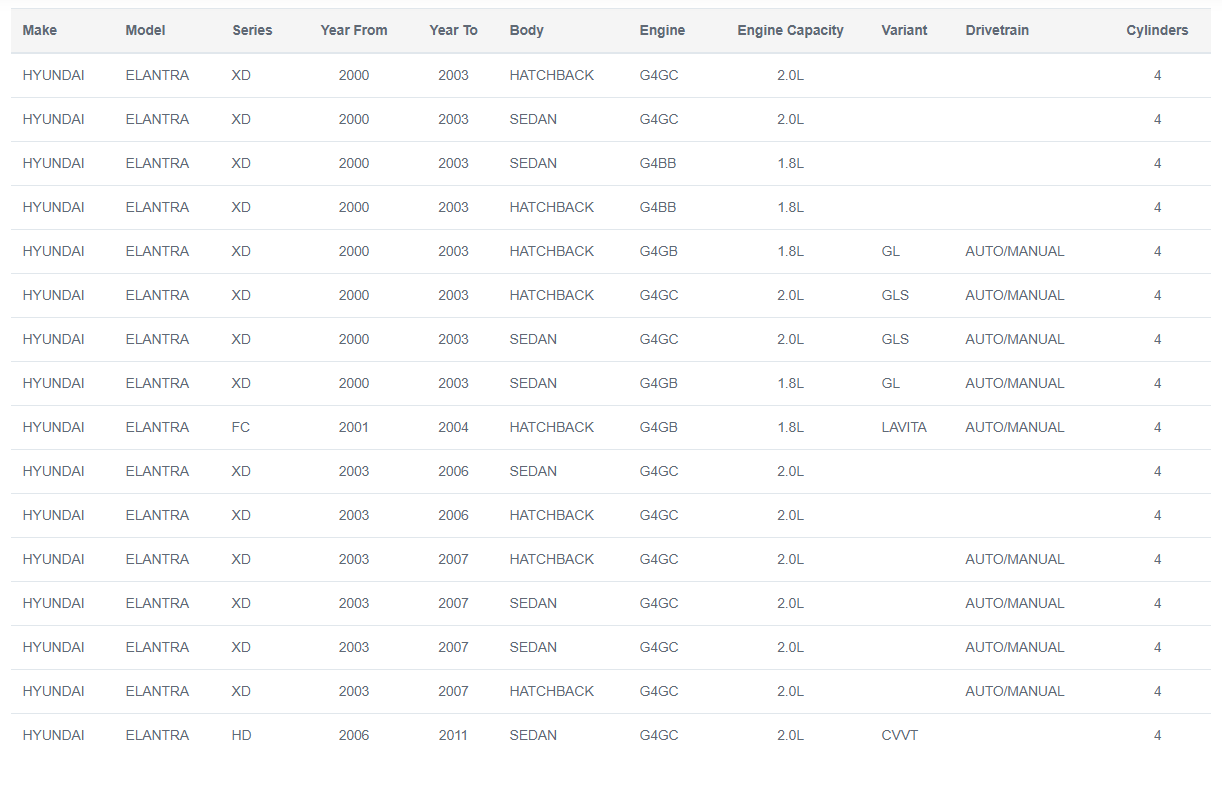The width and height of the screenshot is (1222, 788).
Task: Click the Year To column header
Action: (x=453, y=30)
